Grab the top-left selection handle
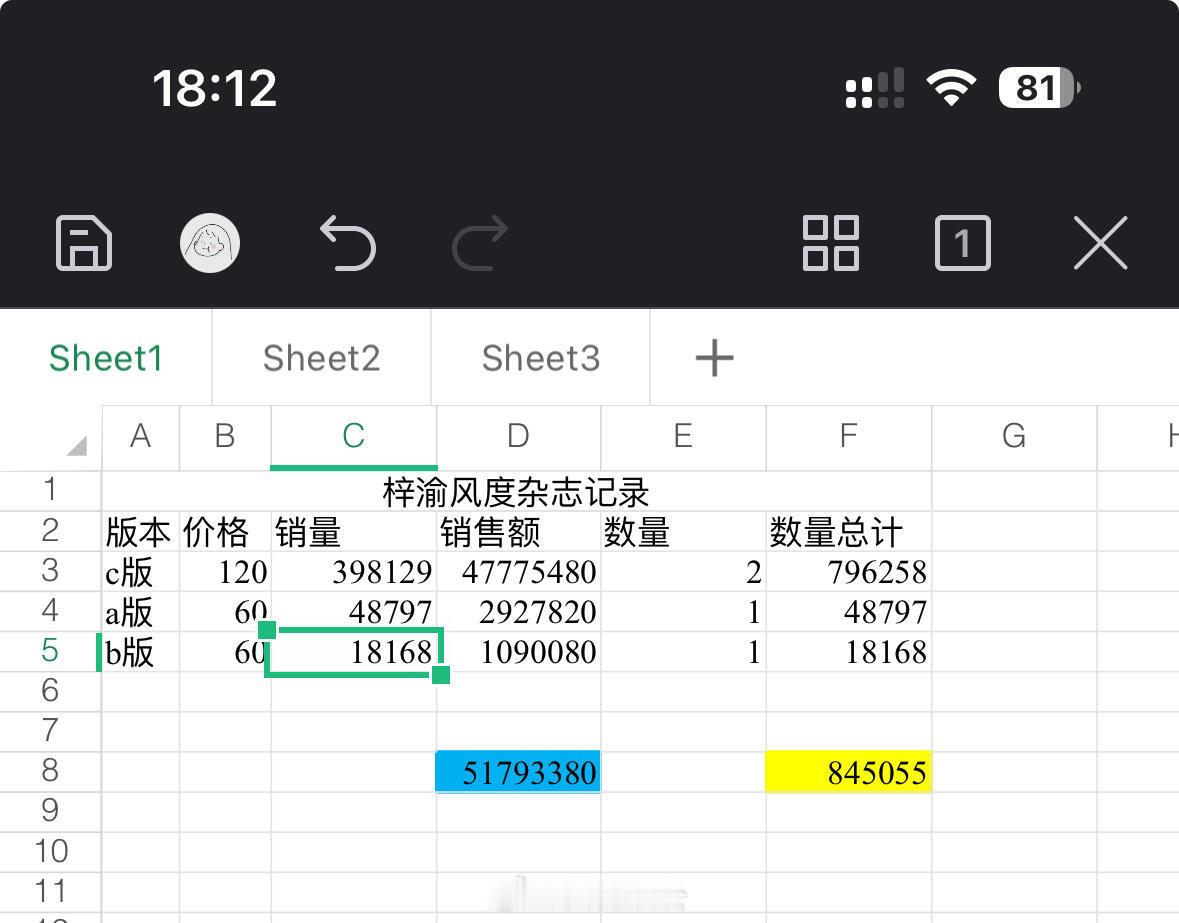This screenshot has width=1179, height=923. pyautogui.click(x=267, y=629)
